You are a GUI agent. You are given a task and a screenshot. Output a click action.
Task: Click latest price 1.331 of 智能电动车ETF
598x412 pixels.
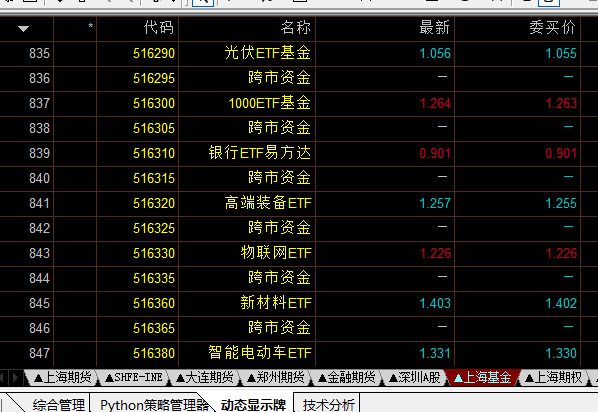(x=435, y=353)
